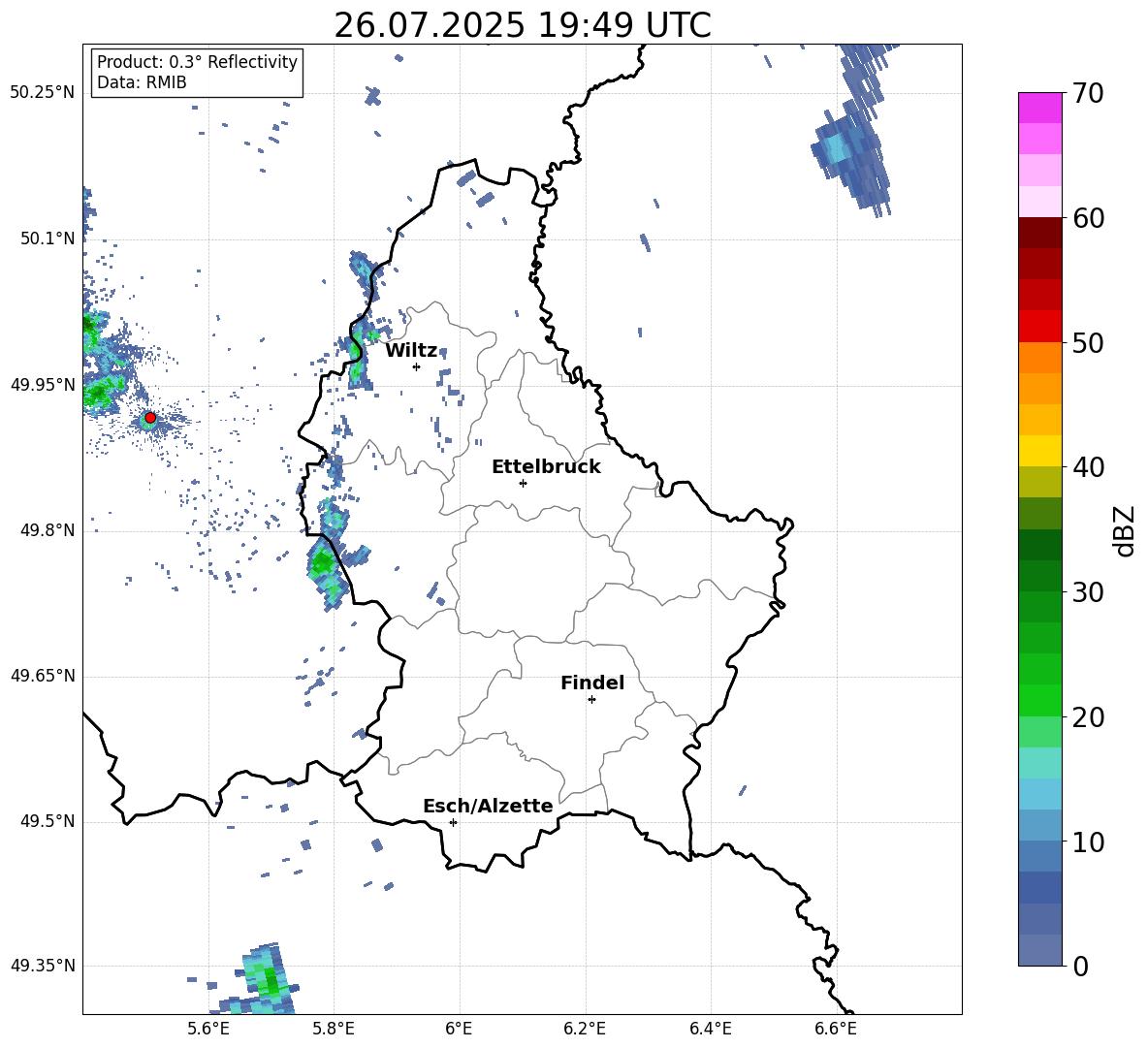Click the 40 value on colorbar
This screenshot has height=1048, width=1148.
point(1089,467)
